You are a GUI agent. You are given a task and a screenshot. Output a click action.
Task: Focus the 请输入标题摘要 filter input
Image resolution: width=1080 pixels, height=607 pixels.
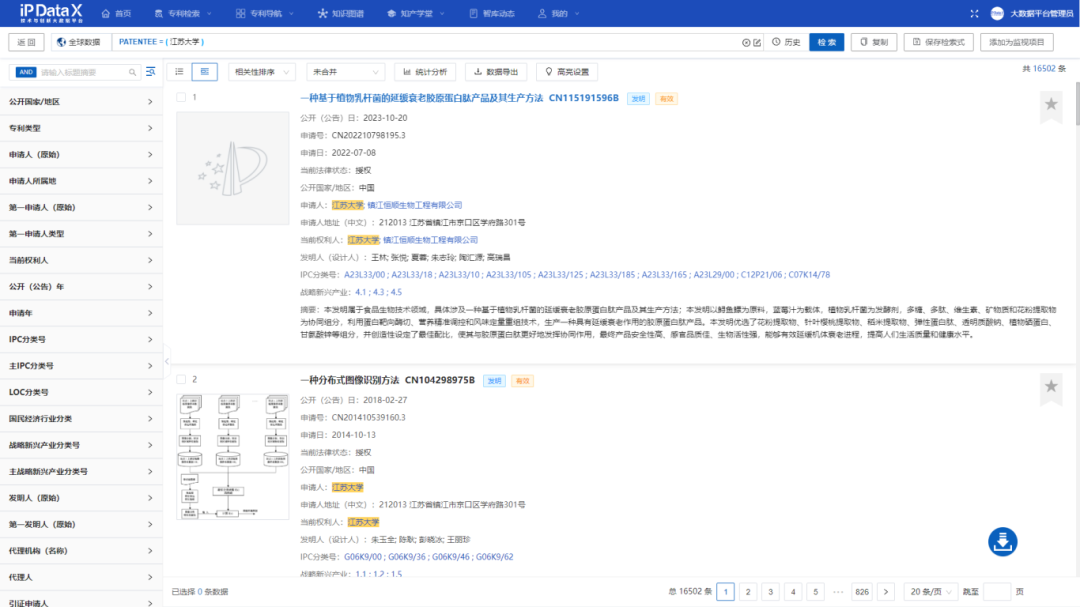point(83,72)
